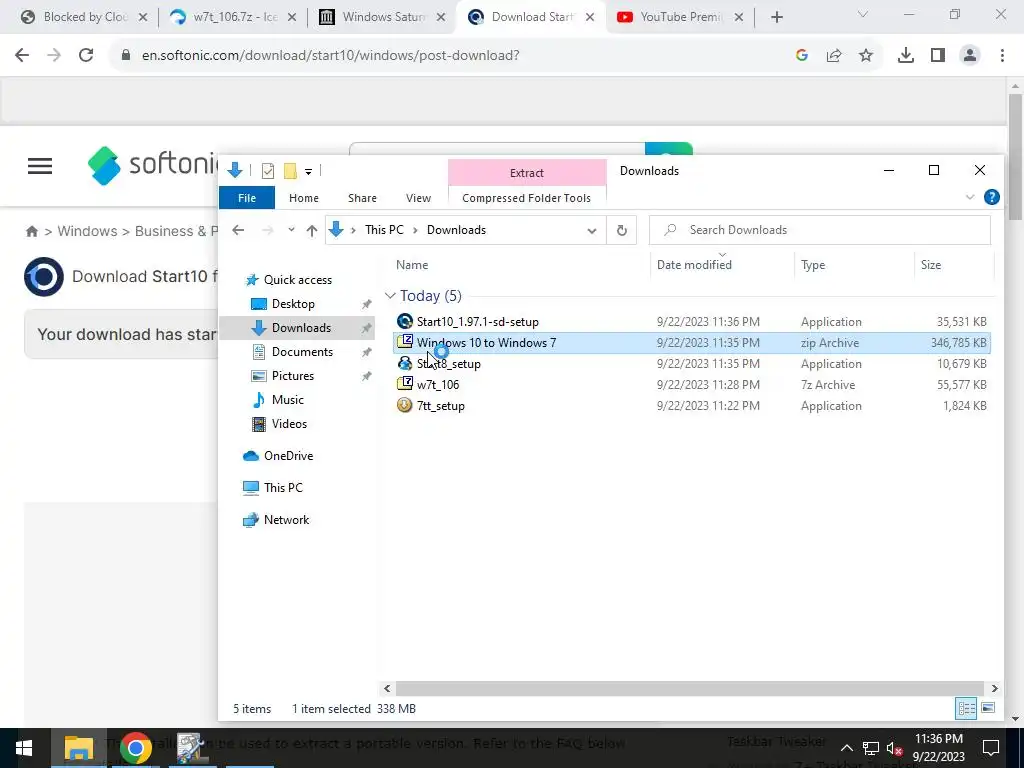
Task: Click the Softonic home breadcrumb icon
Action: (31, 231)
